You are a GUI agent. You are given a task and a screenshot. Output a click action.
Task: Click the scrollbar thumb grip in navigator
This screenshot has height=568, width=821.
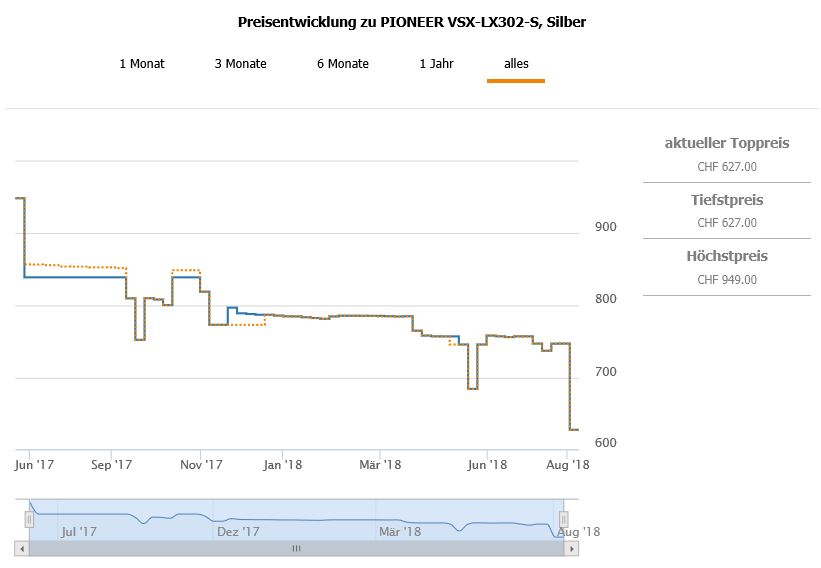296,548
